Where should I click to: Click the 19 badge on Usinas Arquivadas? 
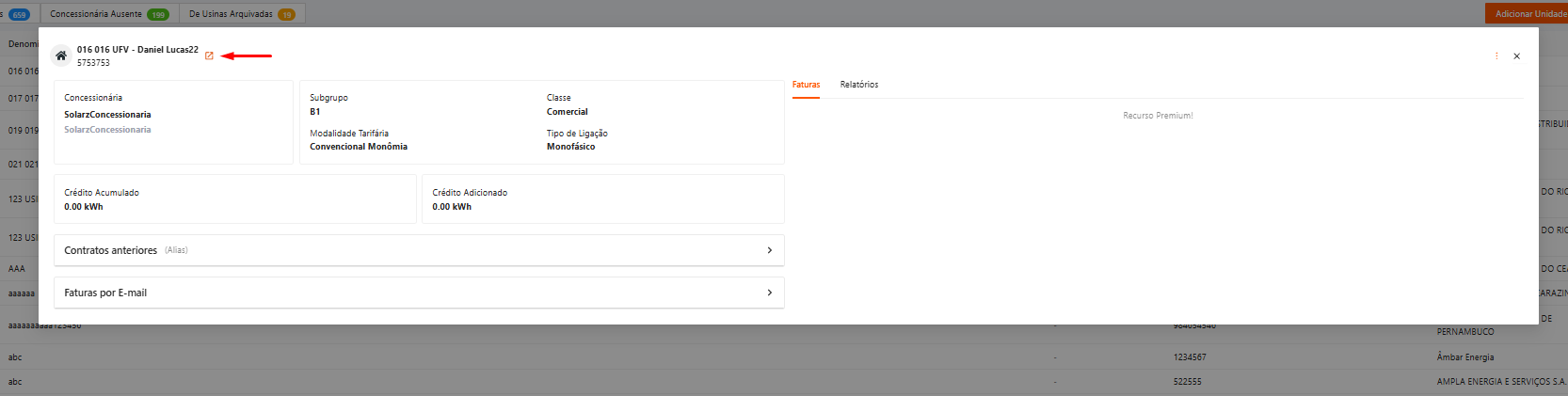(286, 14)
